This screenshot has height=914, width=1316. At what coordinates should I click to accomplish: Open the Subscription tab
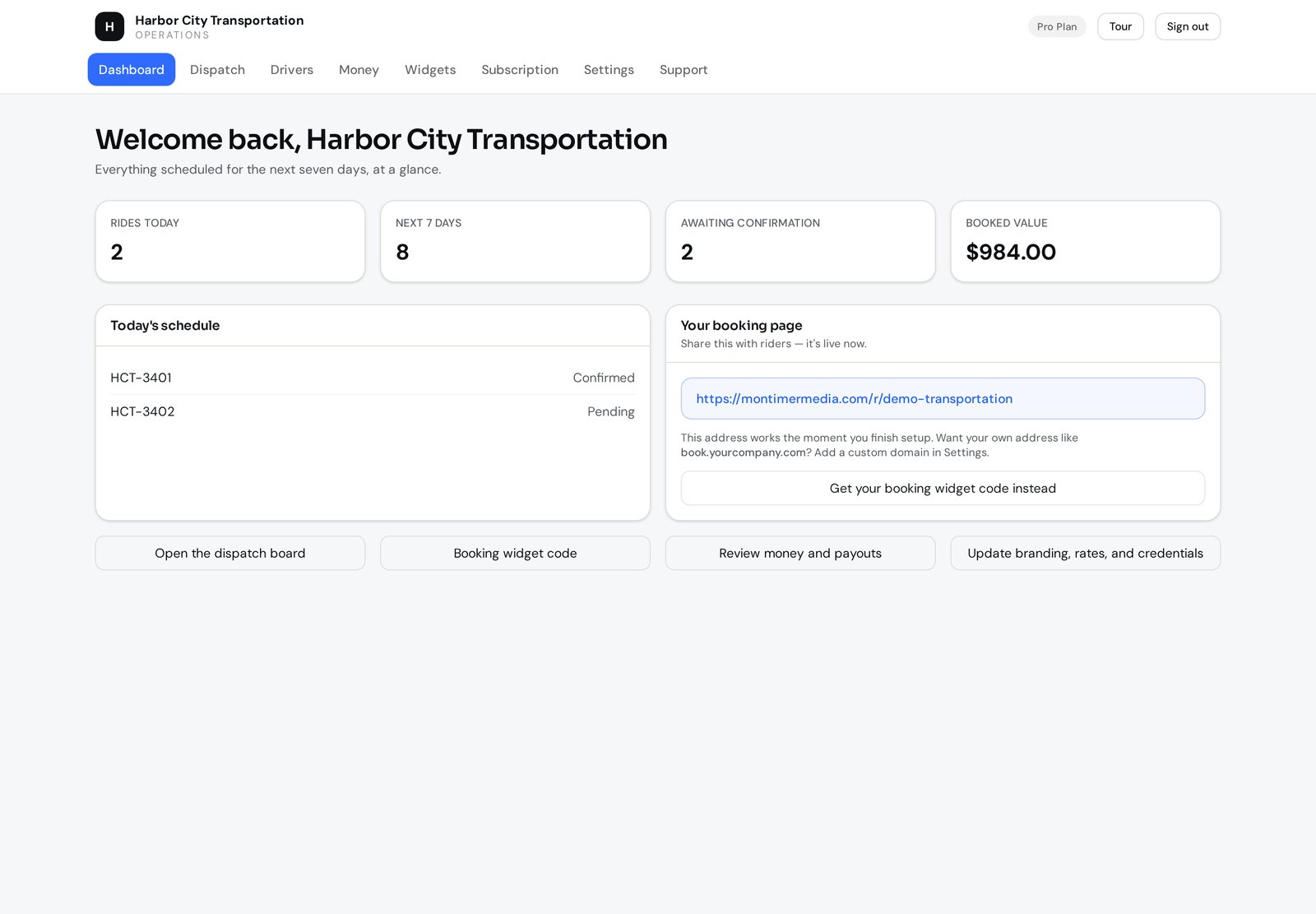tap(520, 70)
